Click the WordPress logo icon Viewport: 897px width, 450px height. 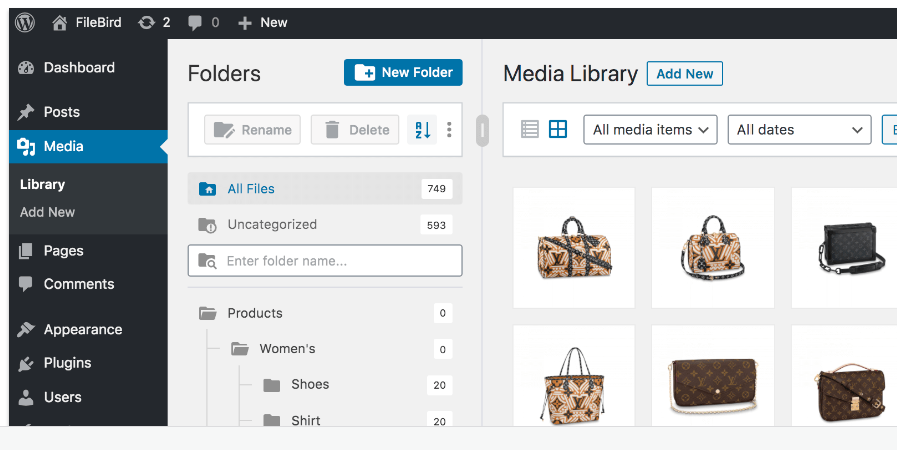[25, 22]
